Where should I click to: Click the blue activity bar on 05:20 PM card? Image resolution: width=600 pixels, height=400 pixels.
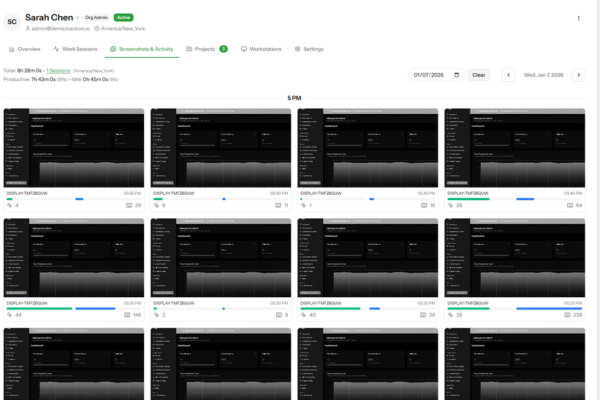(x=549, y=309)
